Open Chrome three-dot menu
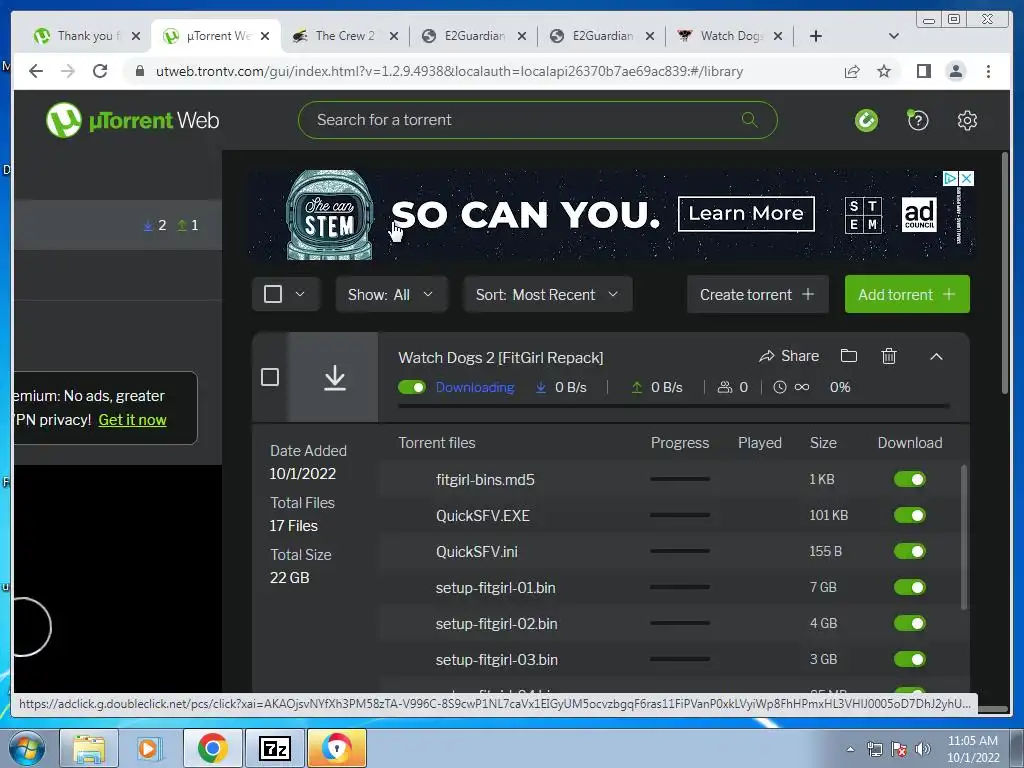This screenshot has width=1024, height=768. click(x=988, y=71)
